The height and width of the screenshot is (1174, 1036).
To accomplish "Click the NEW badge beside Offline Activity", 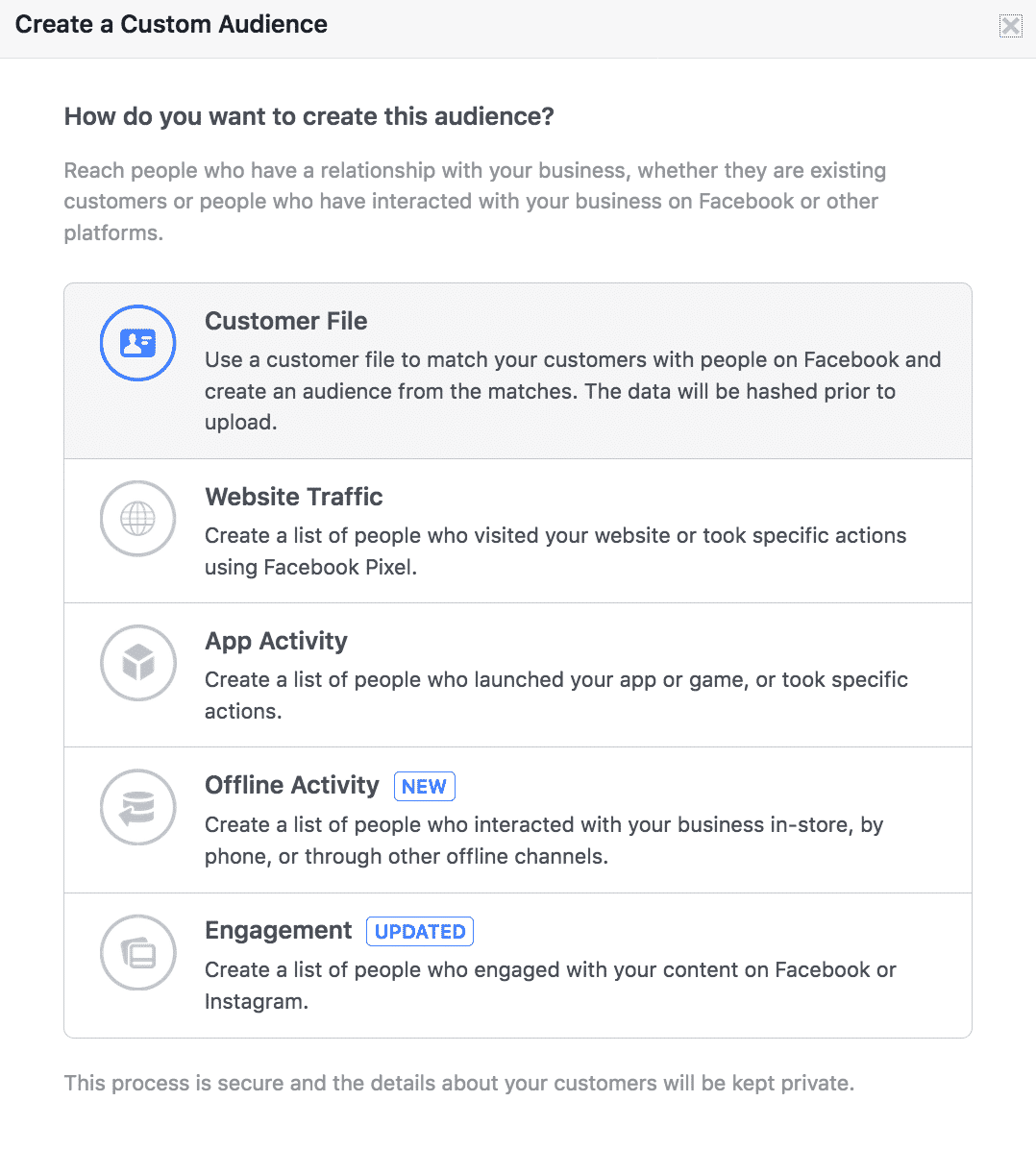I will (425, 787).
